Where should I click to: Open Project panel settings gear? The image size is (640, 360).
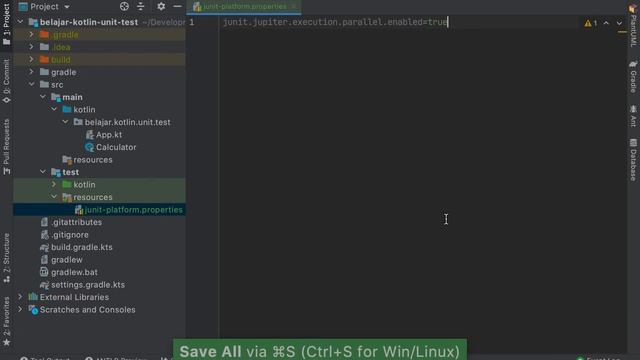tap(161, 7)
